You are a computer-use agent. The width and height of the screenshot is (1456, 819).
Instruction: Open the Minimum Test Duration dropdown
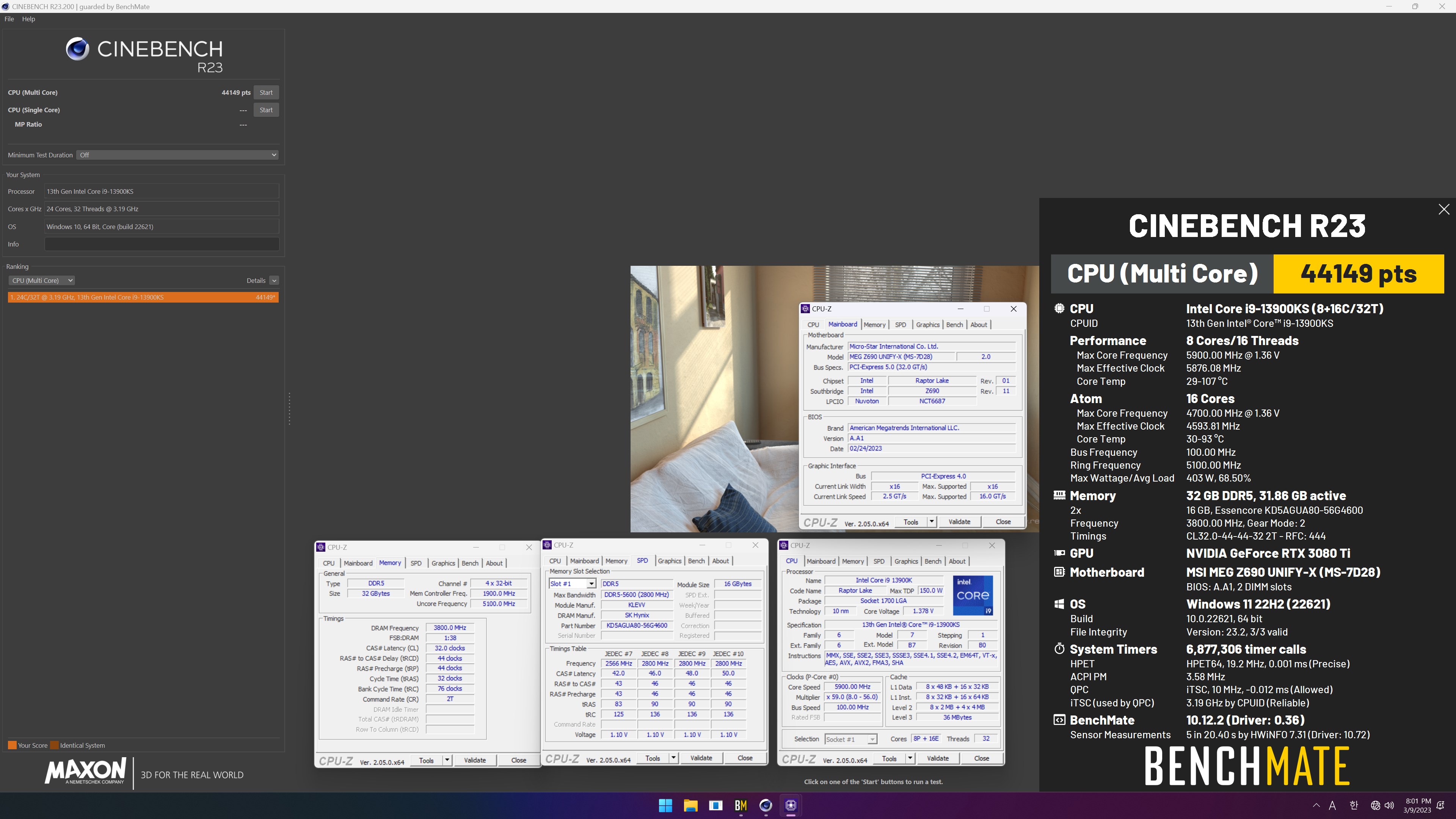tap(177, 155)
